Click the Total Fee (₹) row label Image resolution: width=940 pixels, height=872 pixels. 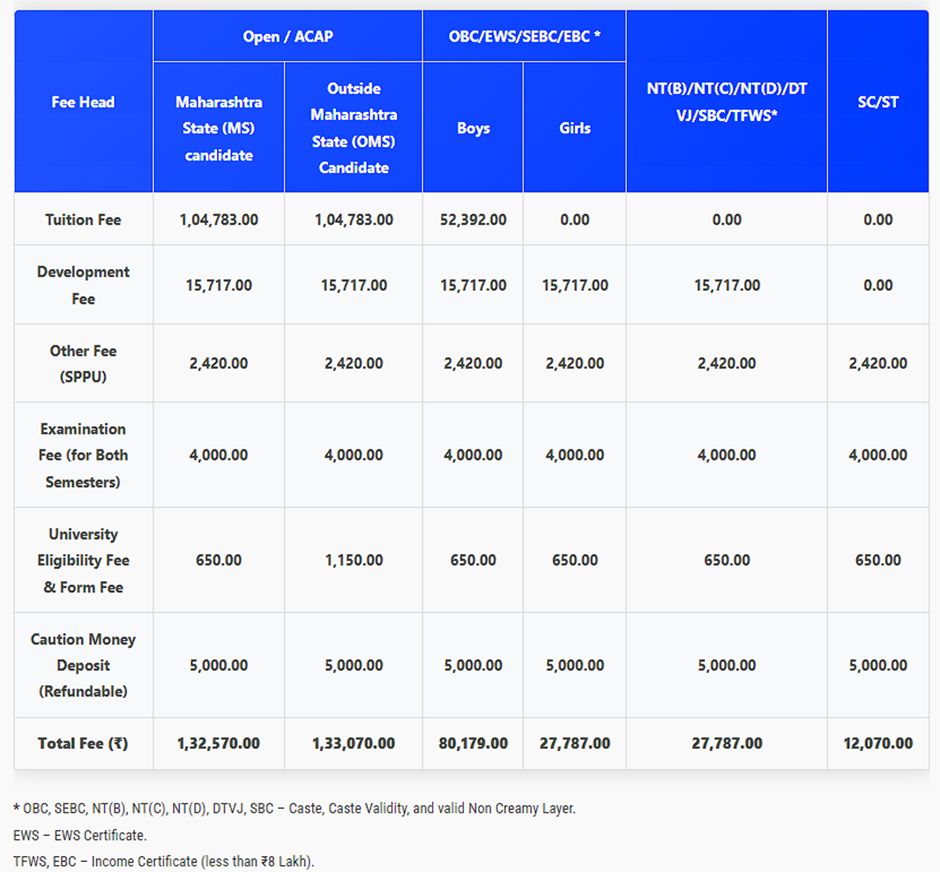(83, 743)
